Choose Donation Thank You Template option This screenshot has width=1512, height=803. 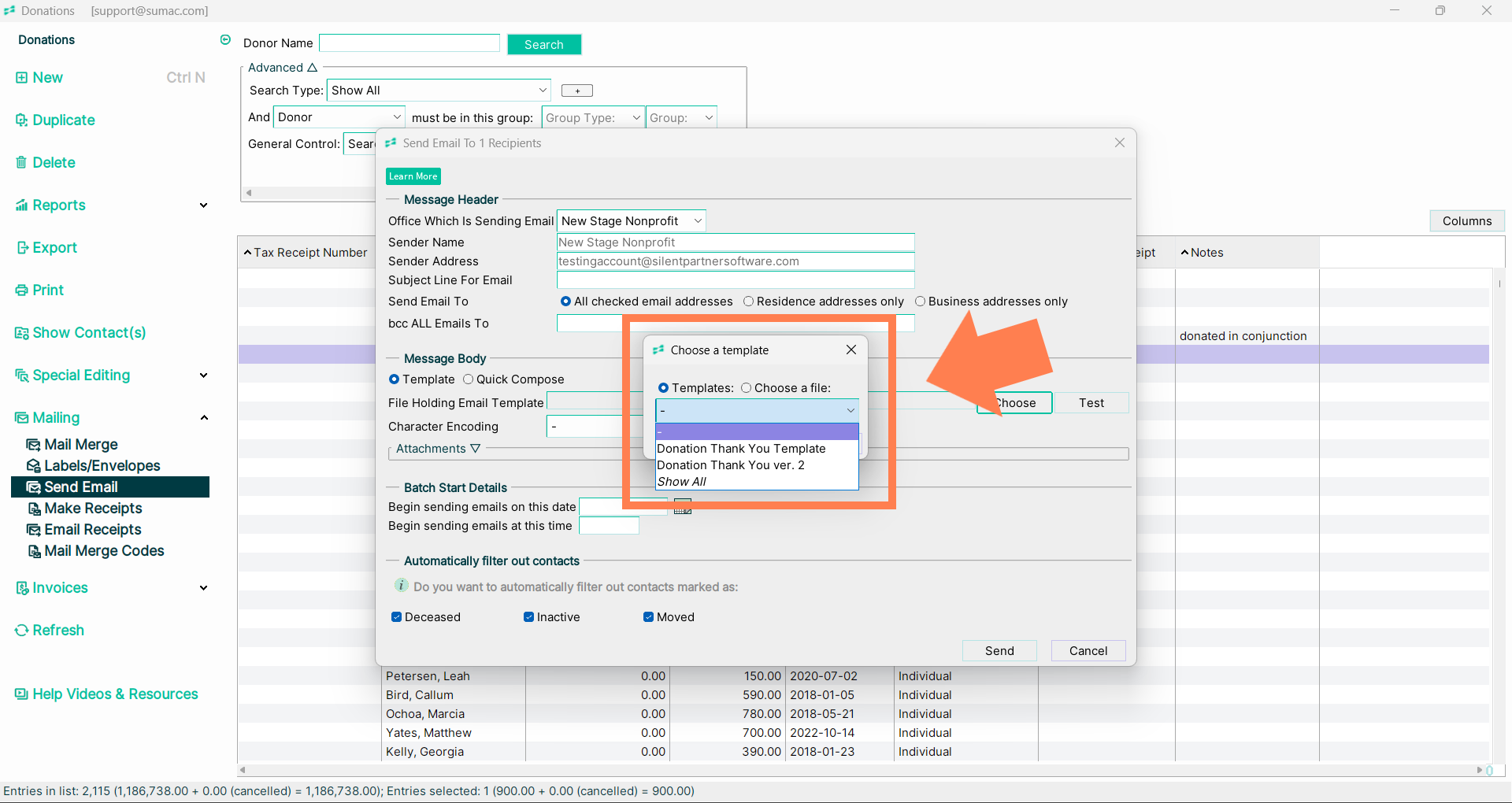pos(757,449)
